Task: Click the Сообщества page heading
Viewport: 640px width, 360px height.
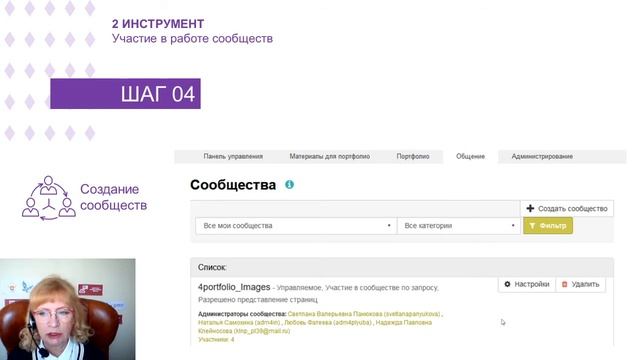Action: tap(233, 185)
